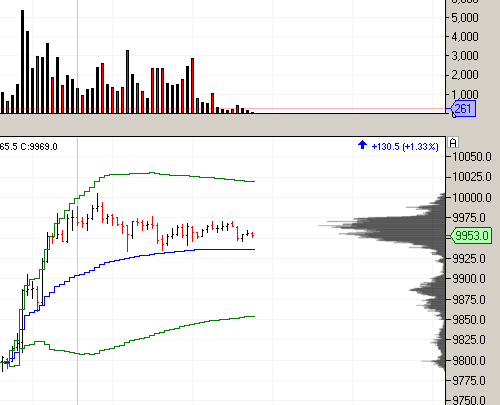Click the blue 261 volume tag
The image size is (500, 405).
463,109
